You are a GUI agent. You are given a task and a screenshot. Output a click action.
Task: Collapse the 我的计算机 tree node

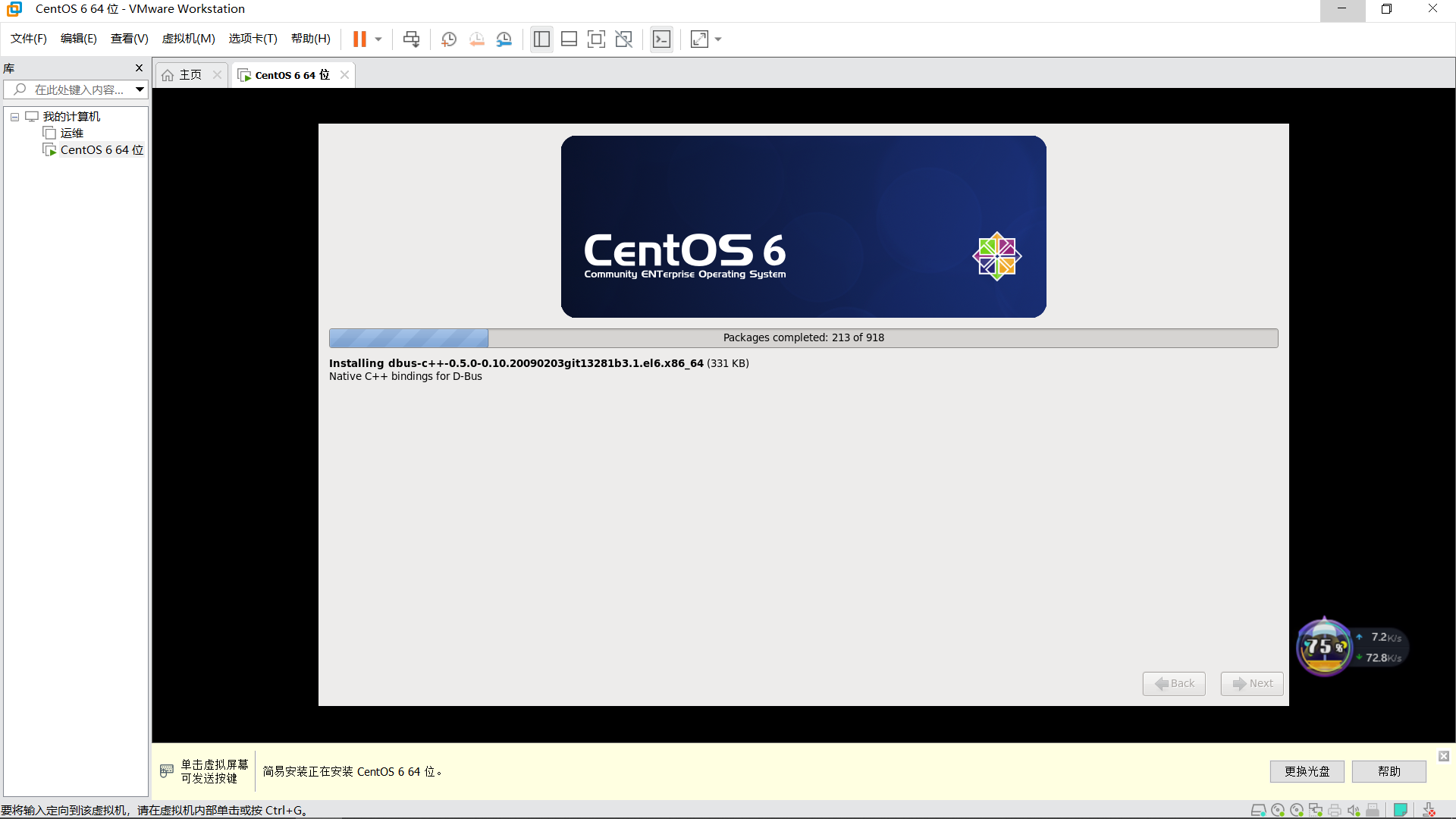14,117
